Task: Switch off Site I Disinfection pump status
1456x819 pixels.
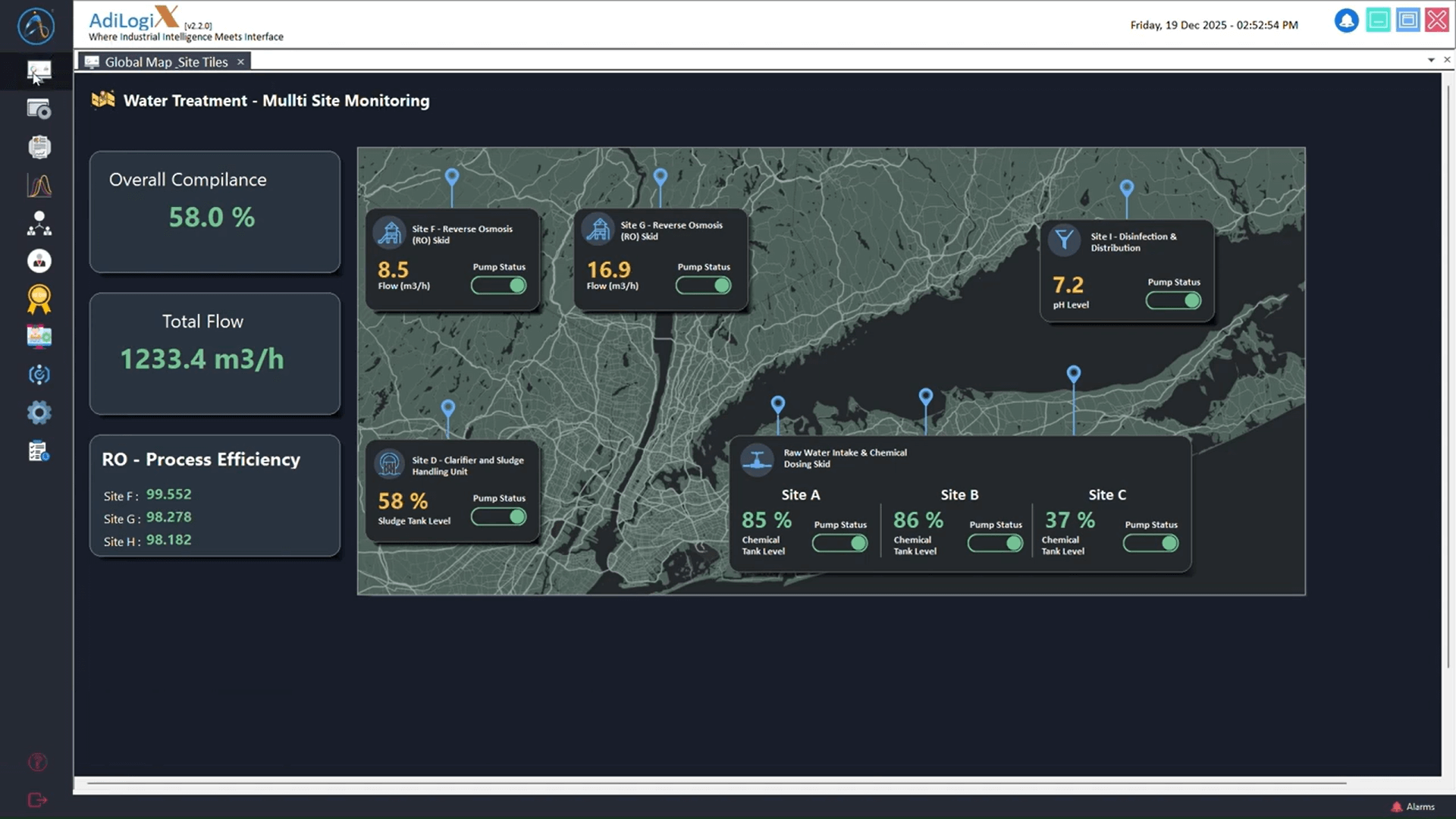Action: click(x=1173, y=301)
